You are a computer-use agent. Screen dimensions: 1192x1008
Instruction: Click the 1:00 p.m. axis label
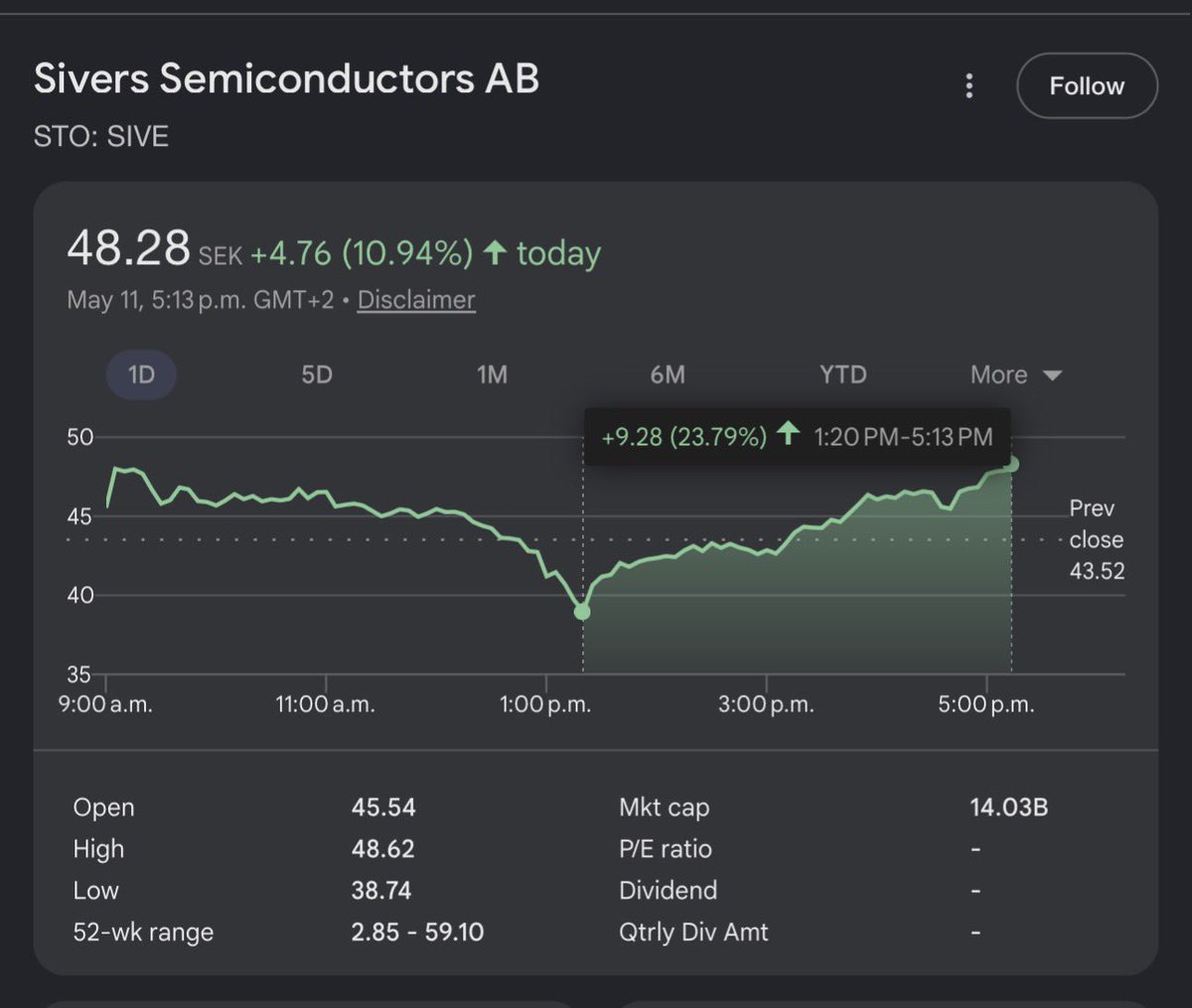[545, 705]
